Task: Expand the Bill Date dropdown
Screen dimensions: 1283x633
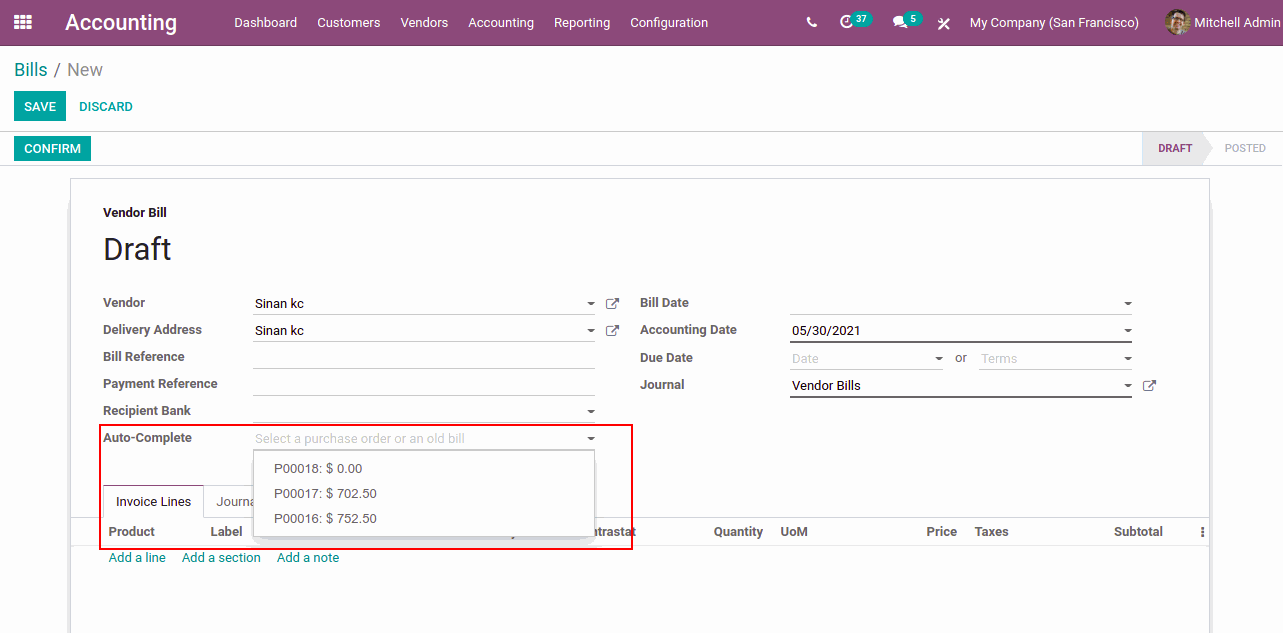Action: click(1127, 304)
